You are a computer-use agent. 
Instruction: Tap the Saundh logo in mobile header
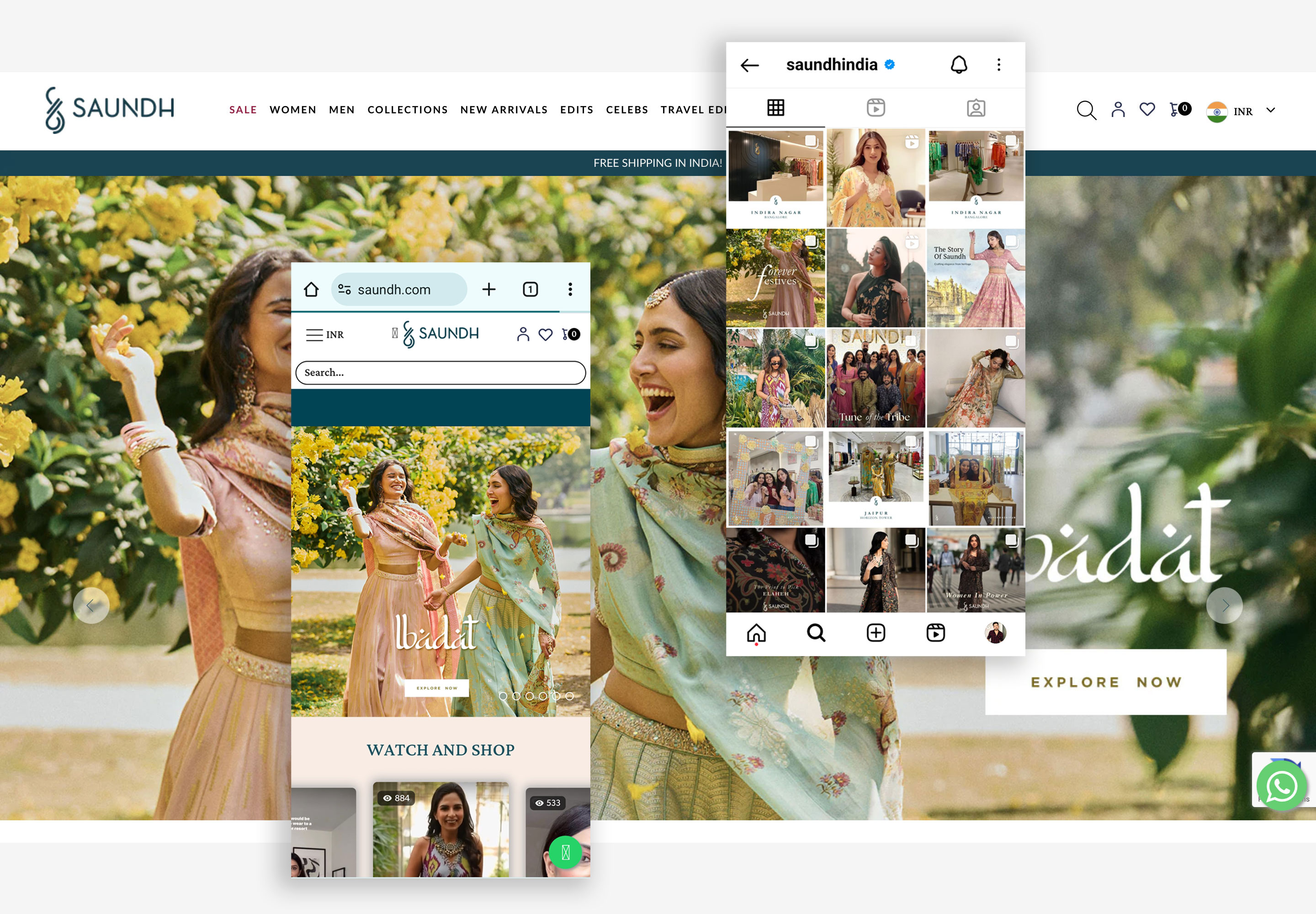(x=440, y=334)
